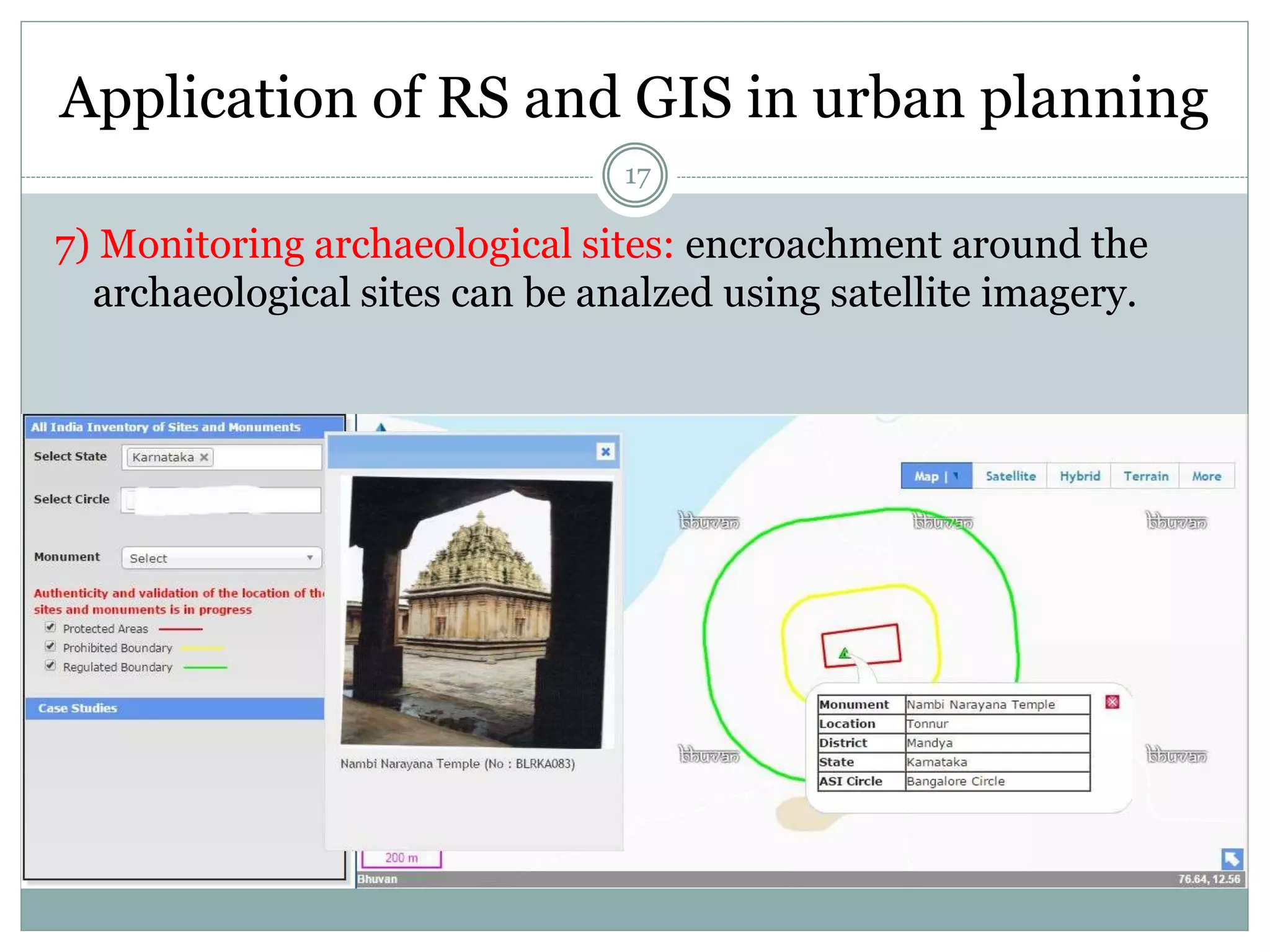
Task: Expand the Case Studies section
Action: [x=175, y=708]
